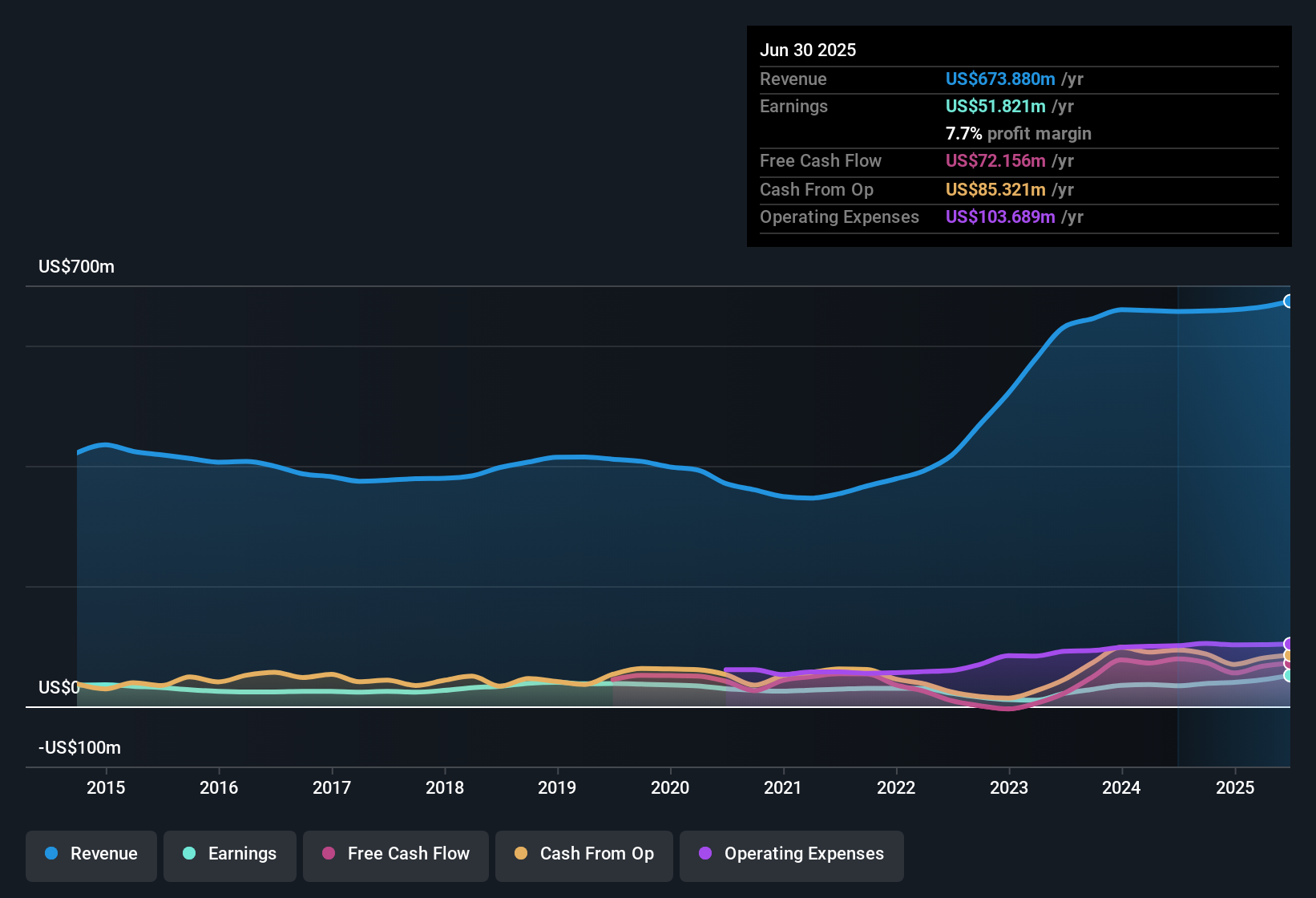Screen dimensions: 1316x898
Task: Toggle the Earnings series in the legend
Action: 230,856
